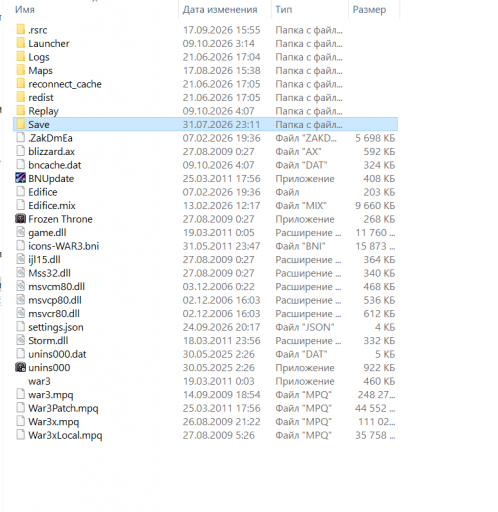
Task: Select the redist folder icon
Action: coord(21,97)
